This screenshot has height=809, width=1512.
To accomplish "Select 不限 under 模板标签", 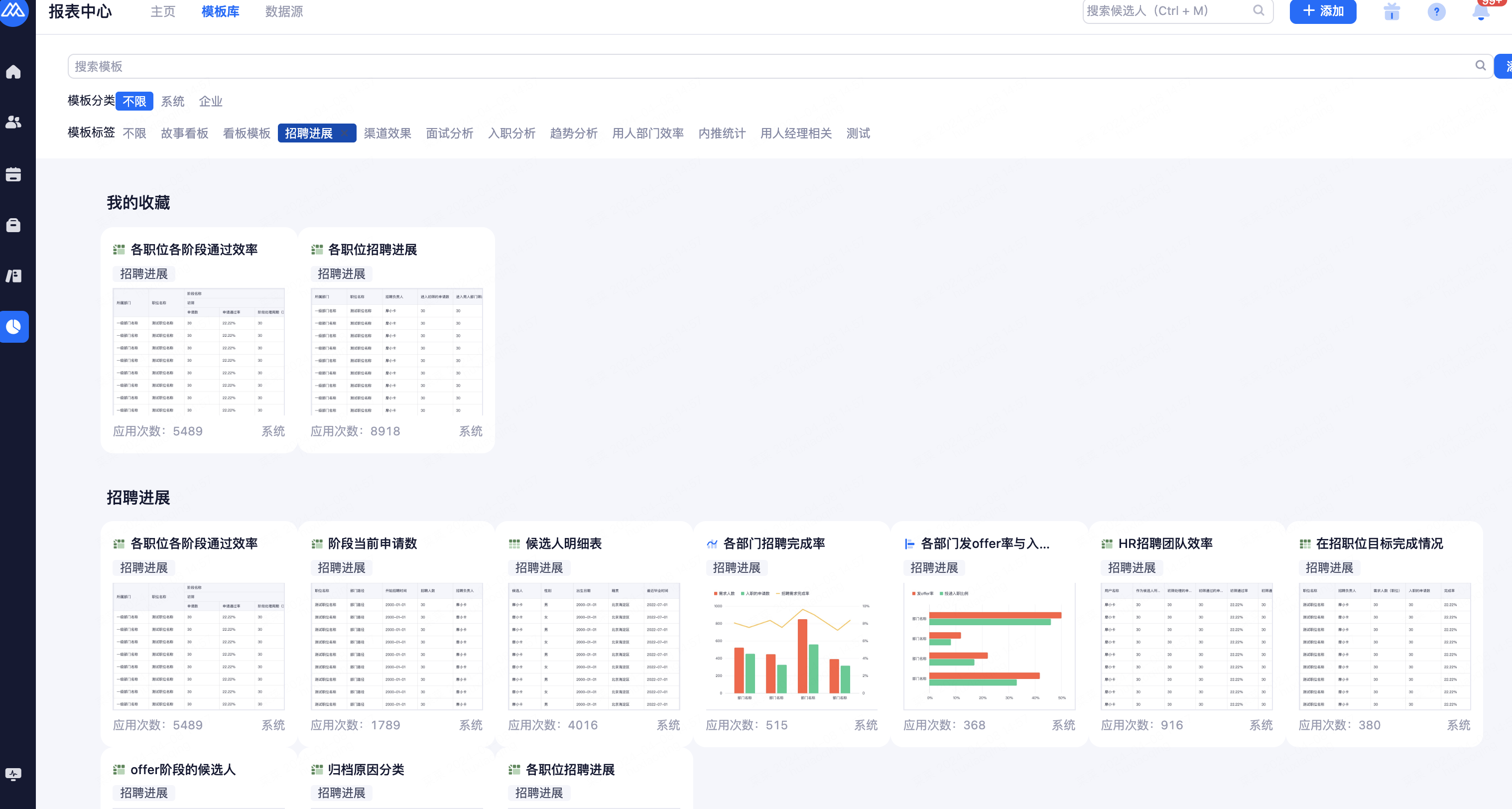I will 134,134.
